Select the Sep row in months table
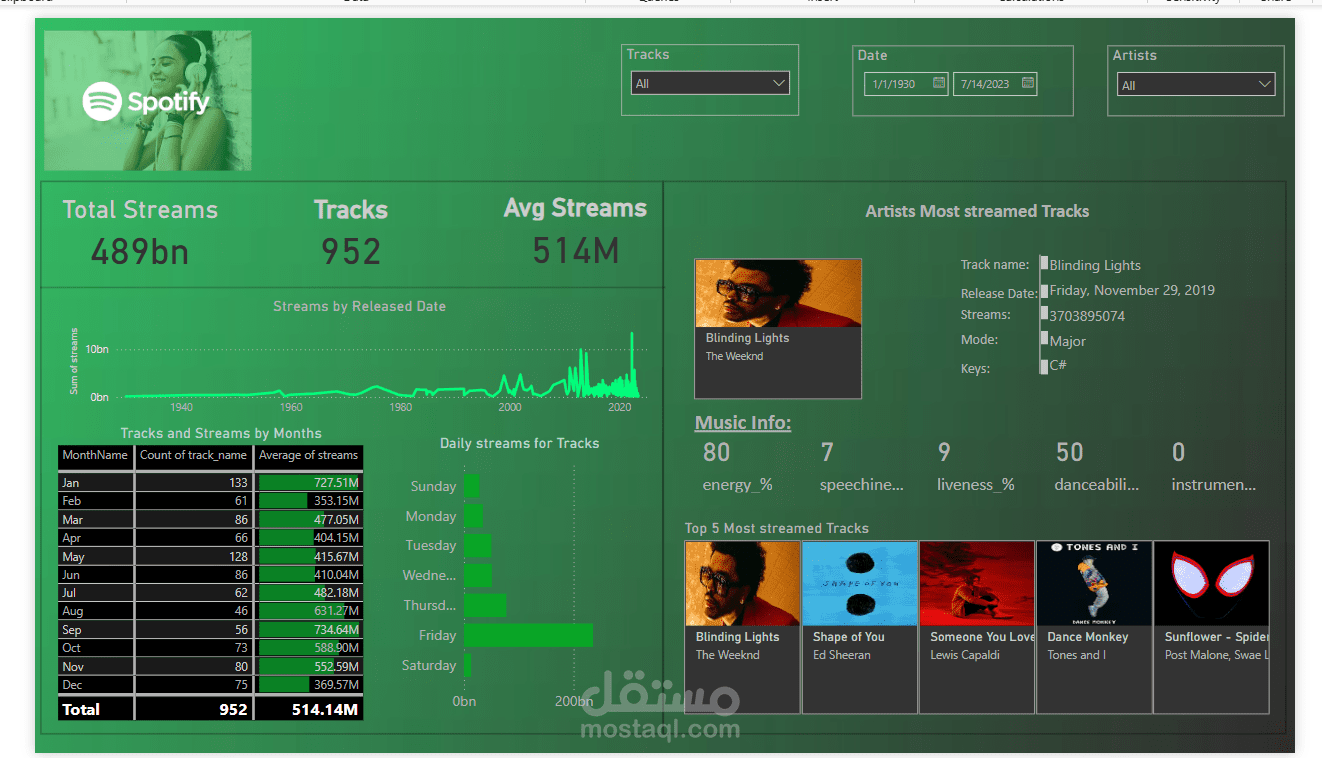This screenshot has height=758, width=1322. click(210, 629)
